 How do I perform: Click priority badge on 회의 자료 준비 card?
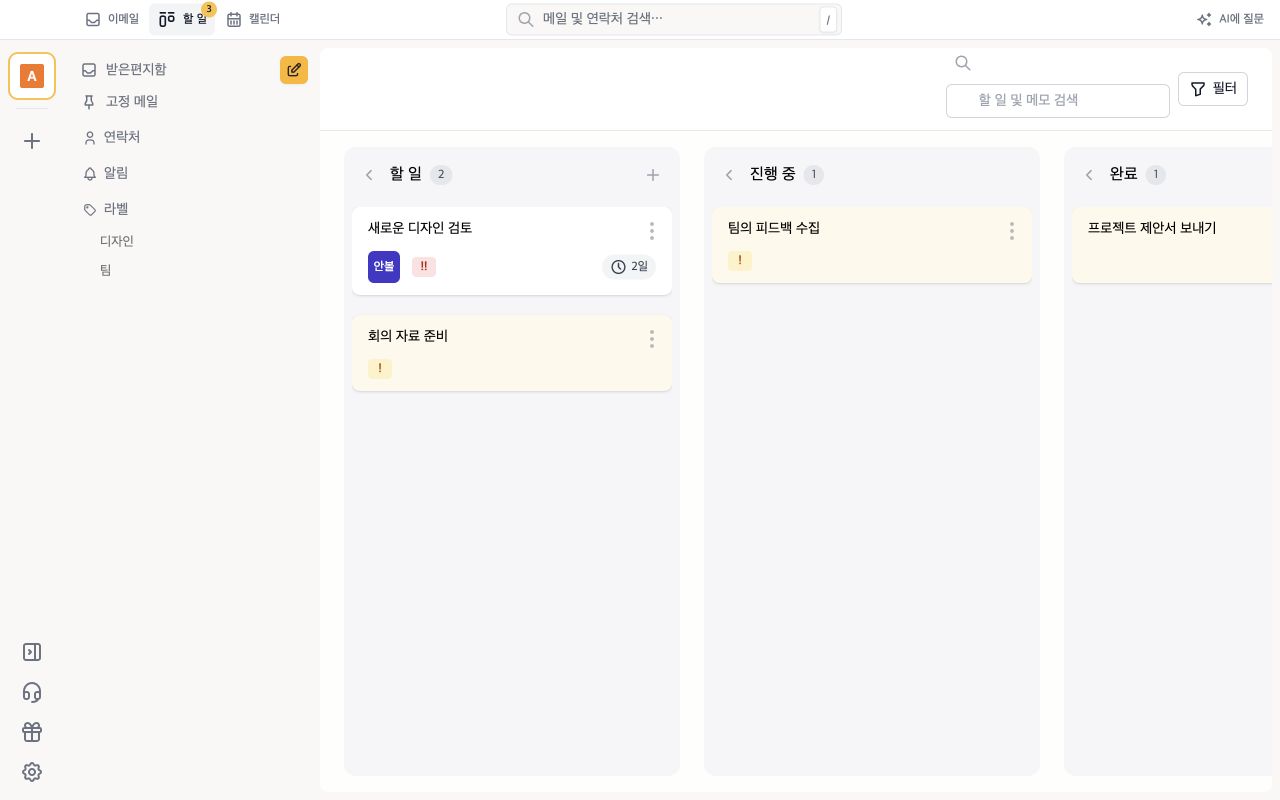pyautogui.click(x=380, y=369)
